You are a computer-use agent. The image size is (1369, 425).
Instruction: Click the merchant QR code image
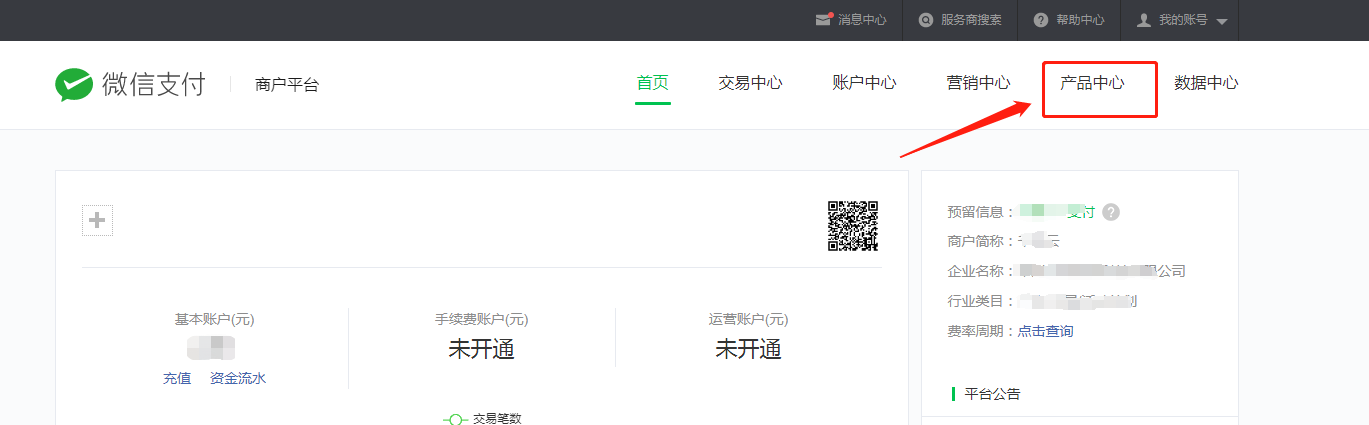(x=852, y=226)
